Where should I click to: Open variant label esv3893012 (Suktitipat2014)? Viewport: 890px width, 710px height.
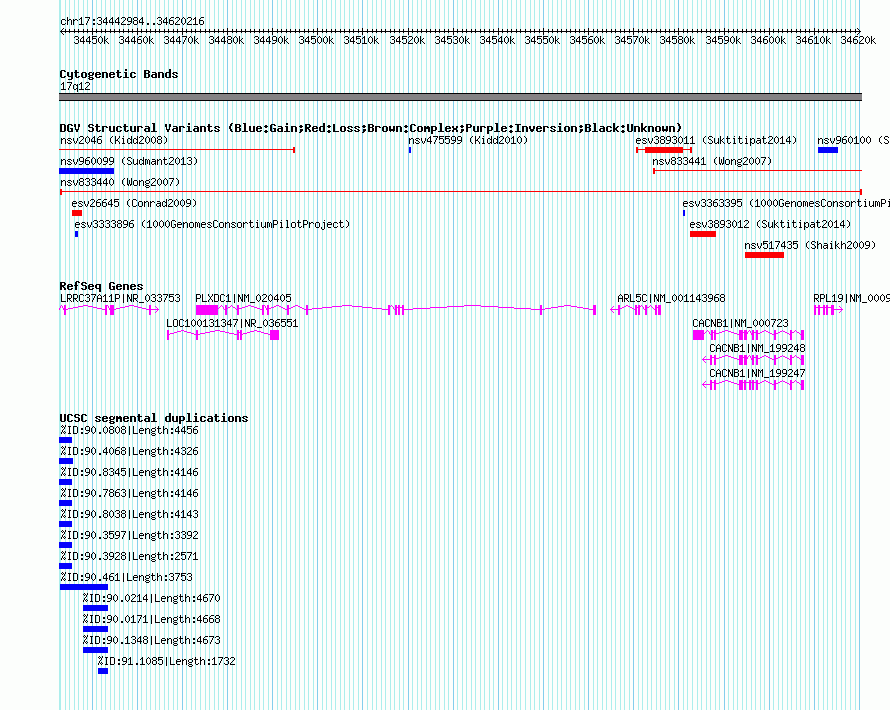pyautogui.click(x=770, y=224)
